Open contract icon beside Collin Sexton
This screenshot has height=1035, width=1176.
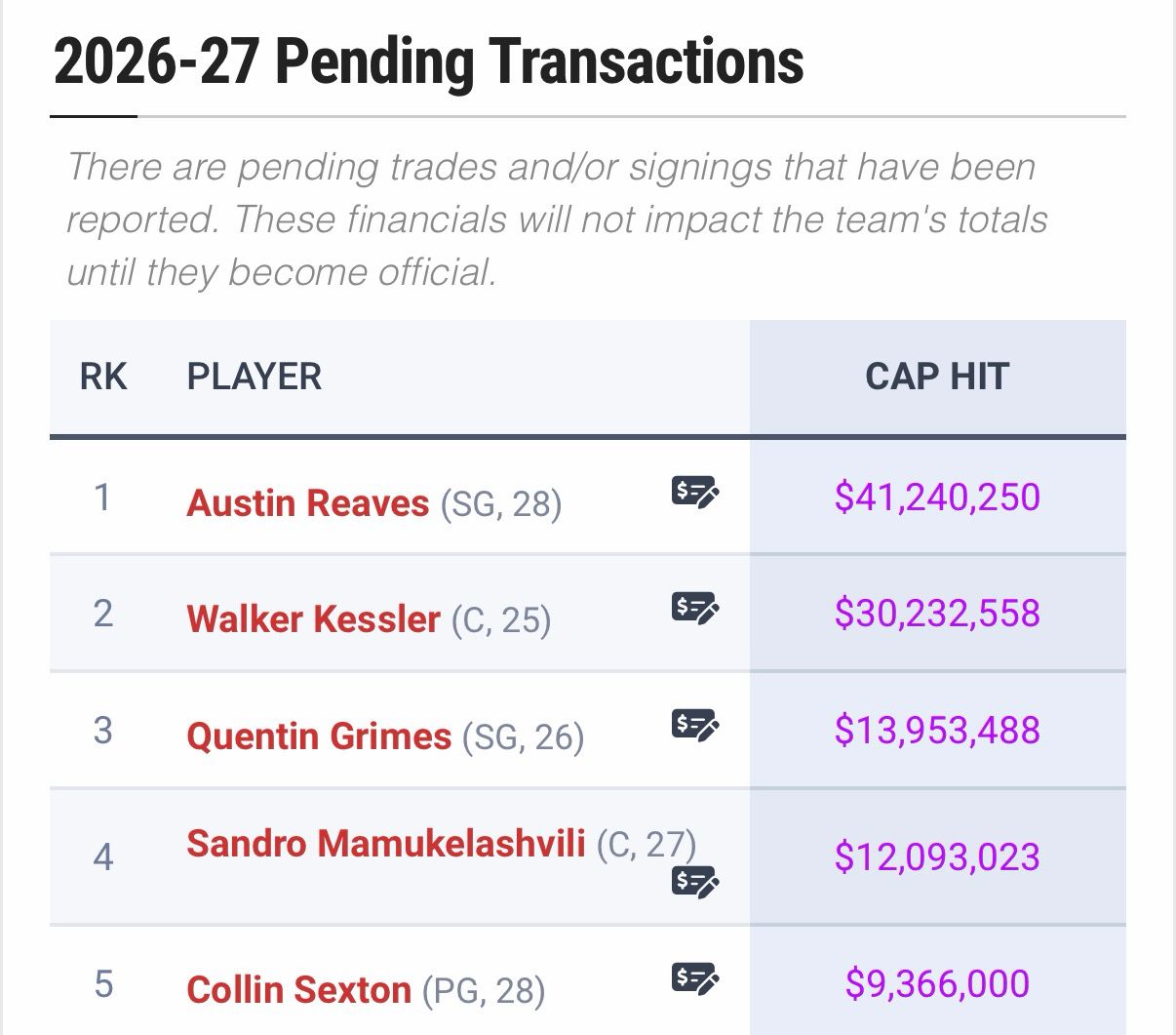[695, 976]
